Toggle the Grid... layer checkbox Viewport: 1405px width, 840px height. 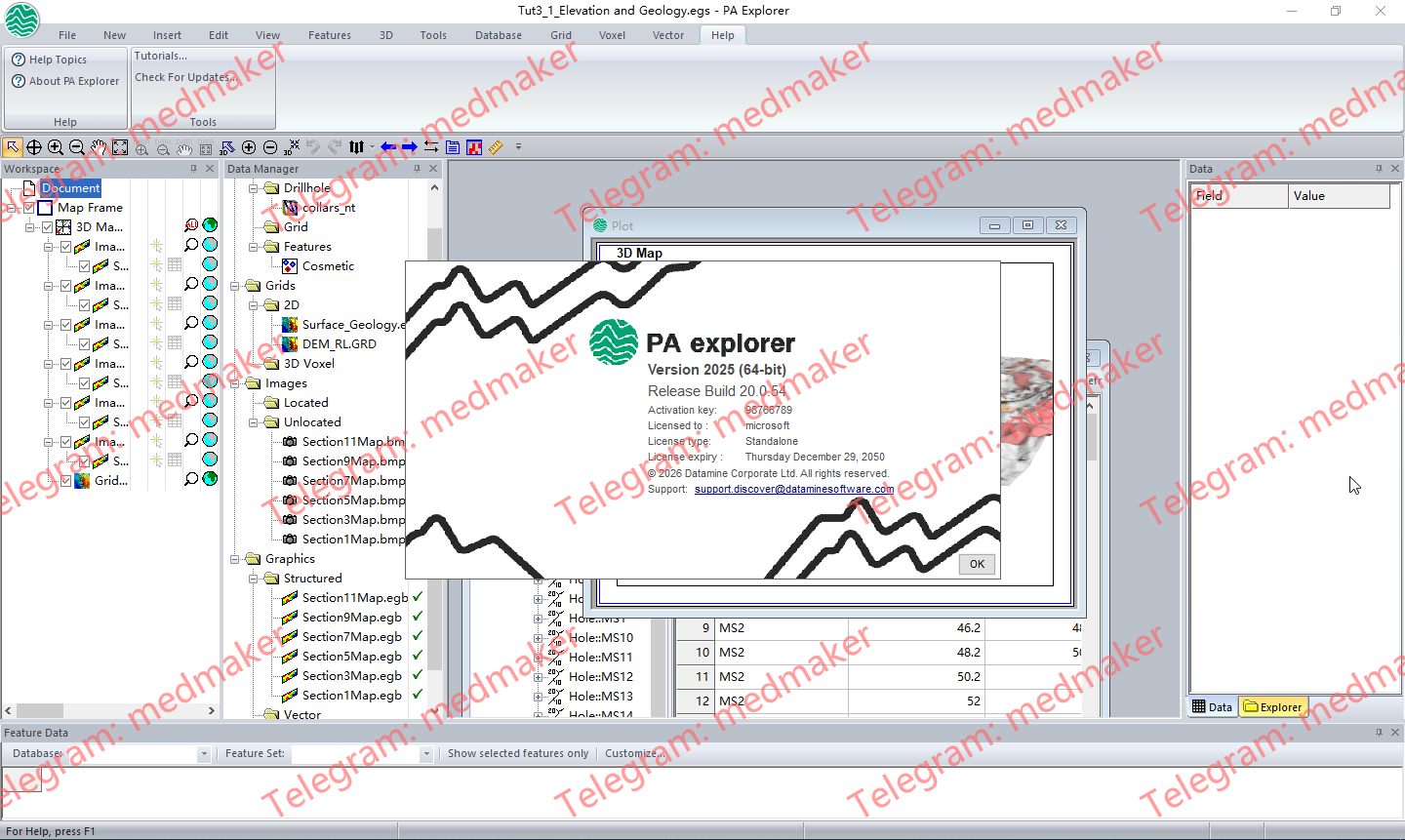pos(65,481)
